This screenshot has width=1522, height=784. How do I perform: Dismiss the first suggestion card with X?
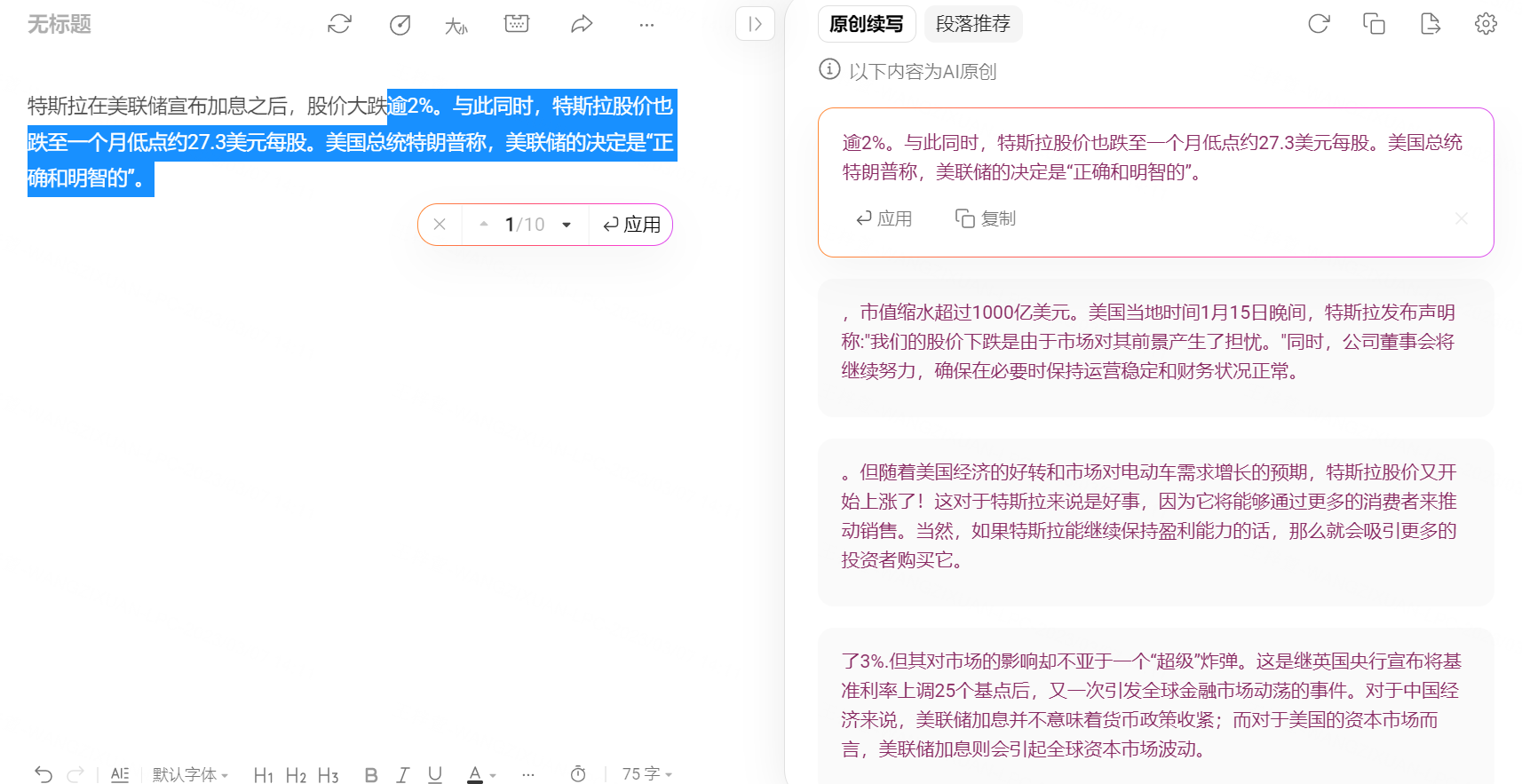[1462, 218]
